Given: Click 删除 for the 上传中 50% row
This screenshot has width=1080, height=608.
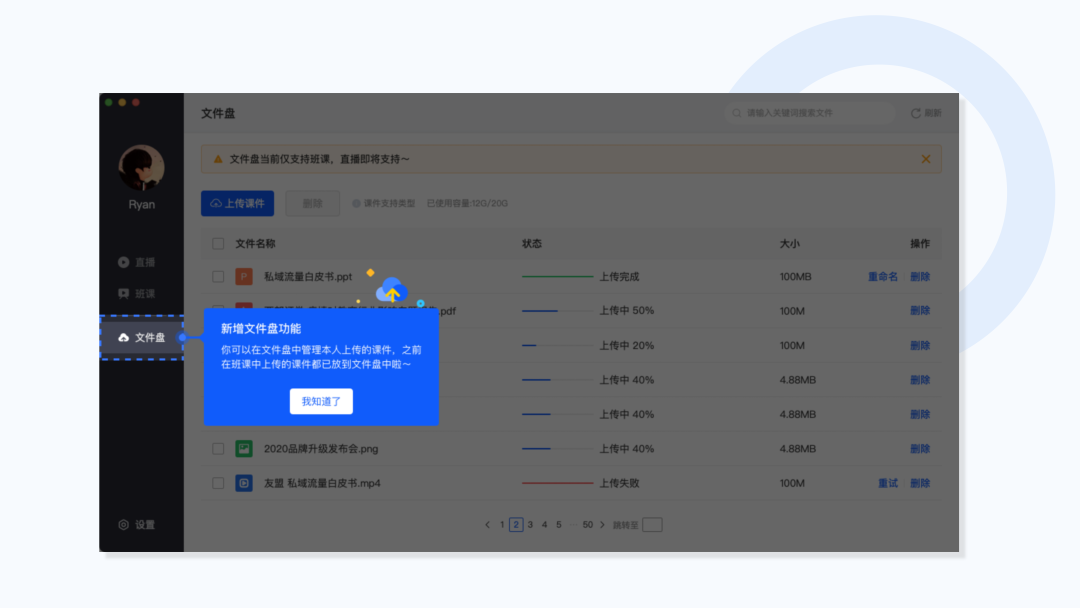Looking at the screenshot, I should tap(920, 311).
